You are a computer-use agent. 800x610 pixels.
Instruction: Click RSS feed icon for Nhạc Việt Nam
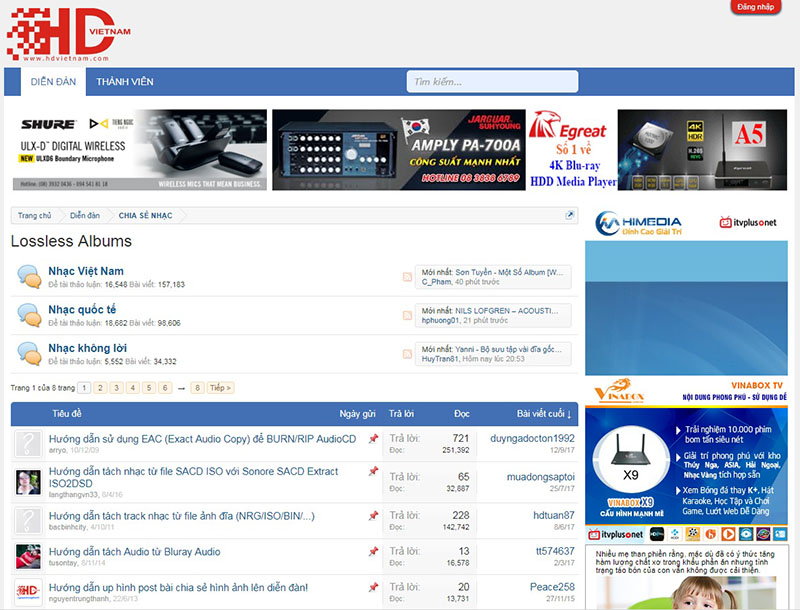coord(406,277)
